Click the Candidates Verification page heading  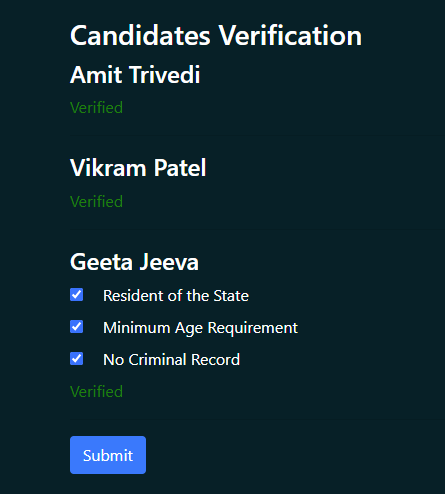[216, 35]
